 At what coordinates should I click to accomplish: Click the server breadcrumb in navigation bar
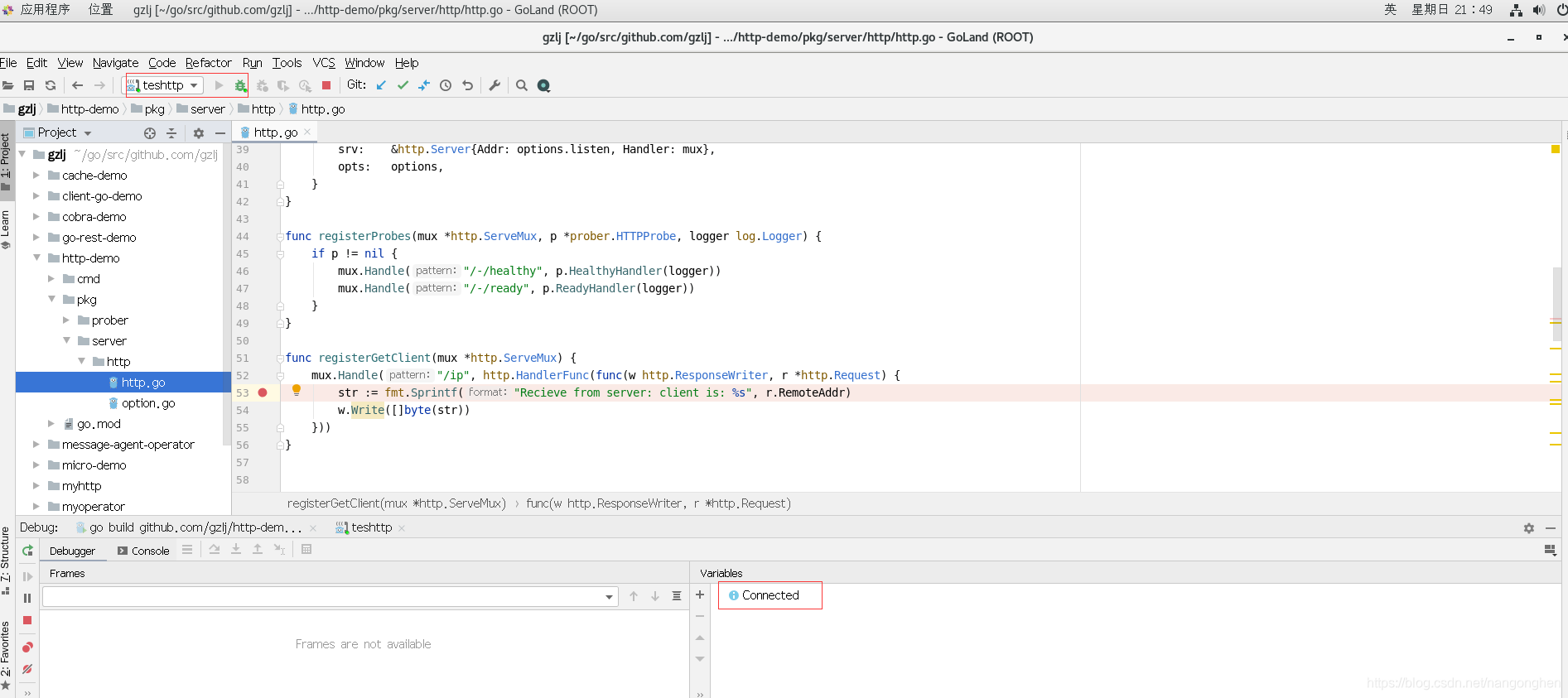pyautogui.click(x=201, y=109)
